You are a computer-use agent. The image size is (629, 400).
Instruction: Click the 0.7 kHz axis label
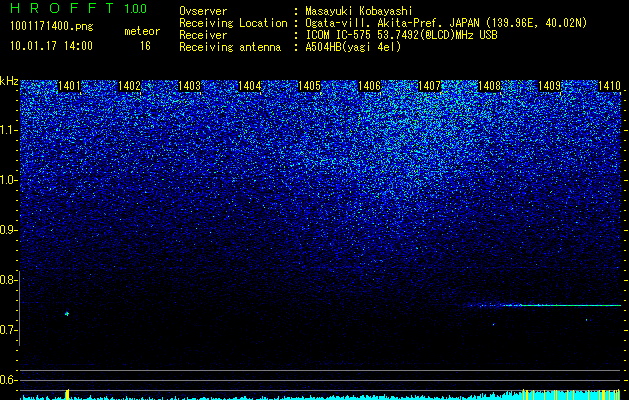9,330
